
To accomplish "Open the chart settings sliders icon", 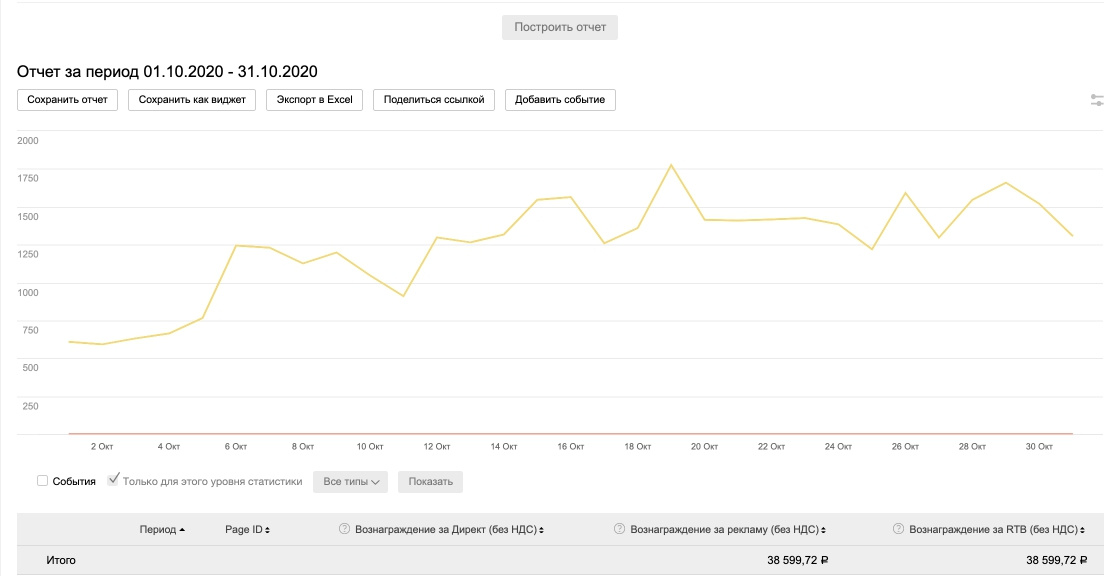I will coord(1098,100).
